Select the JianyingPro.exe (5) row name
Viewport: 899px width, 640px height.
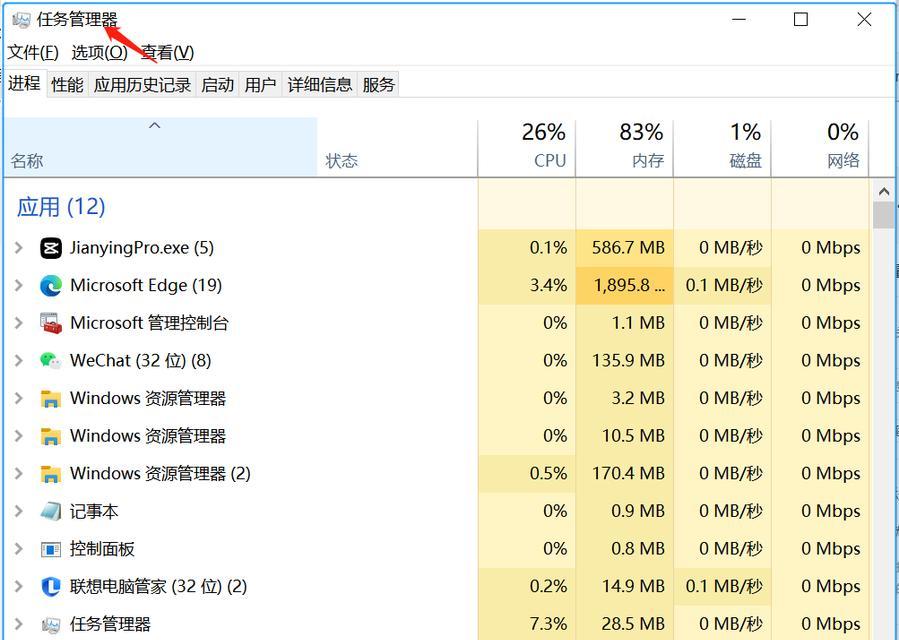(x=142, y=248)
